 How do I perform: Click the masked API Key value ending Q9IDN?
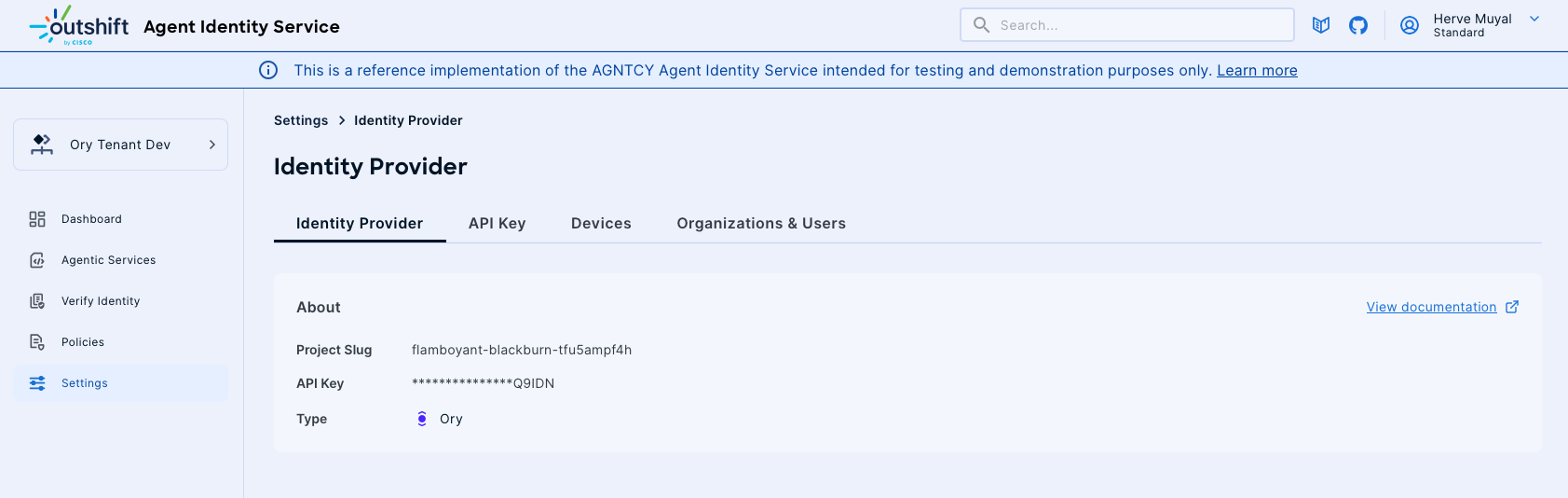[x=483, y=383]
